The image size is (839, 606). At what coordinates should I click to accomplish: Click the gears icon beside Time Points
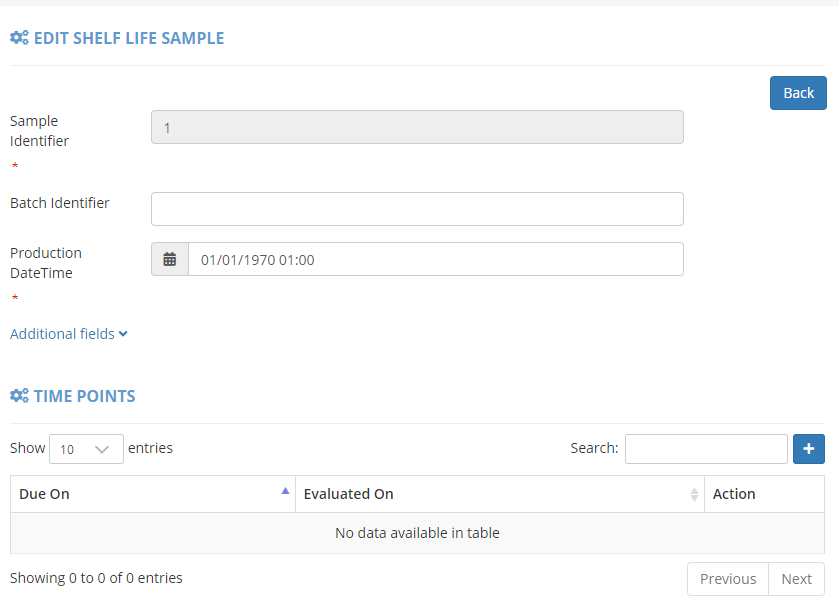pos(19,396)
